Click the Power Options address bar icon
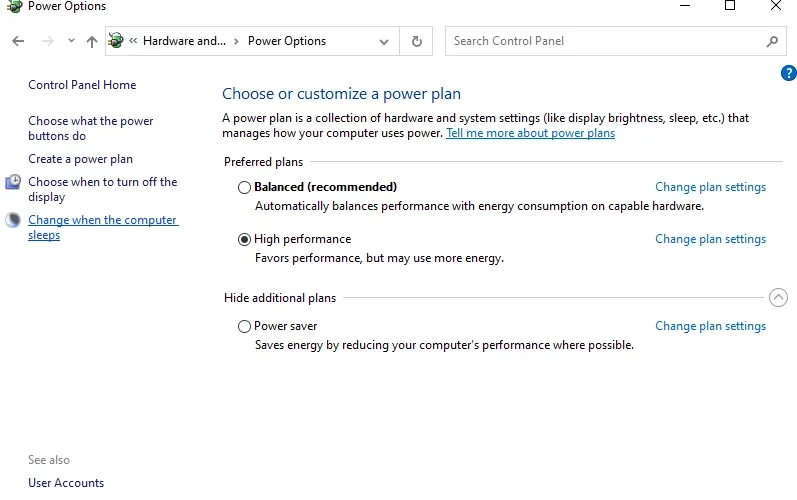Screen dimensions: 797x500 [116, 41]
